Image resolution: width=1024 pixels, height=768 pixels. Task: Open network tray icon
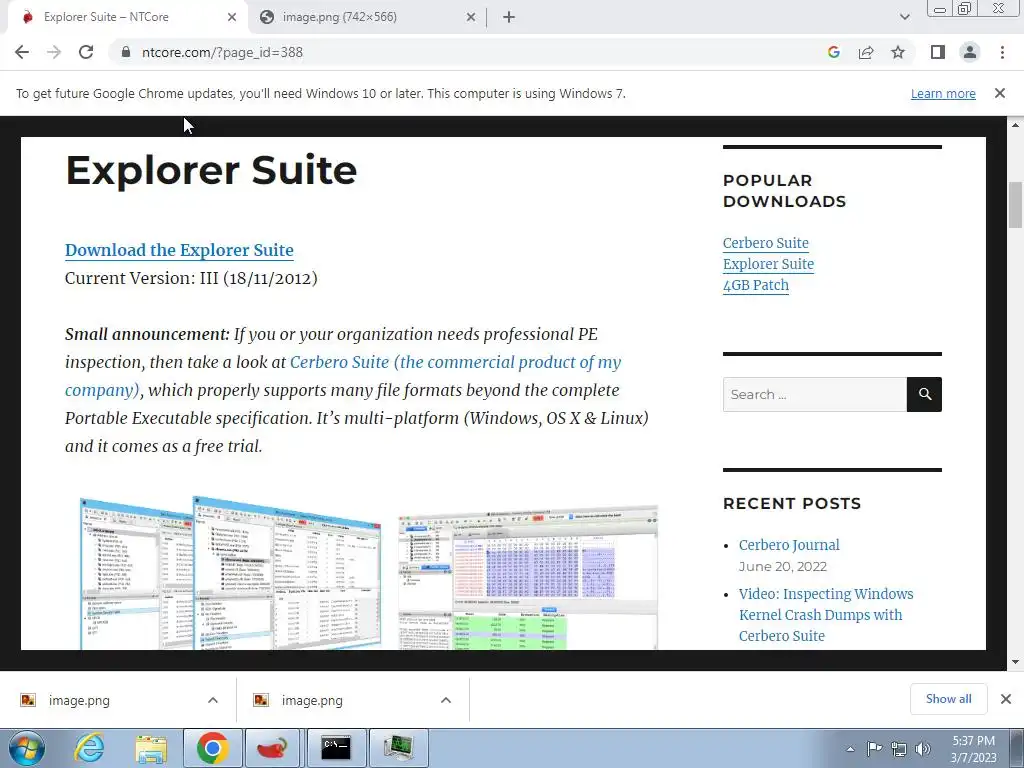[x=899, y=748]
